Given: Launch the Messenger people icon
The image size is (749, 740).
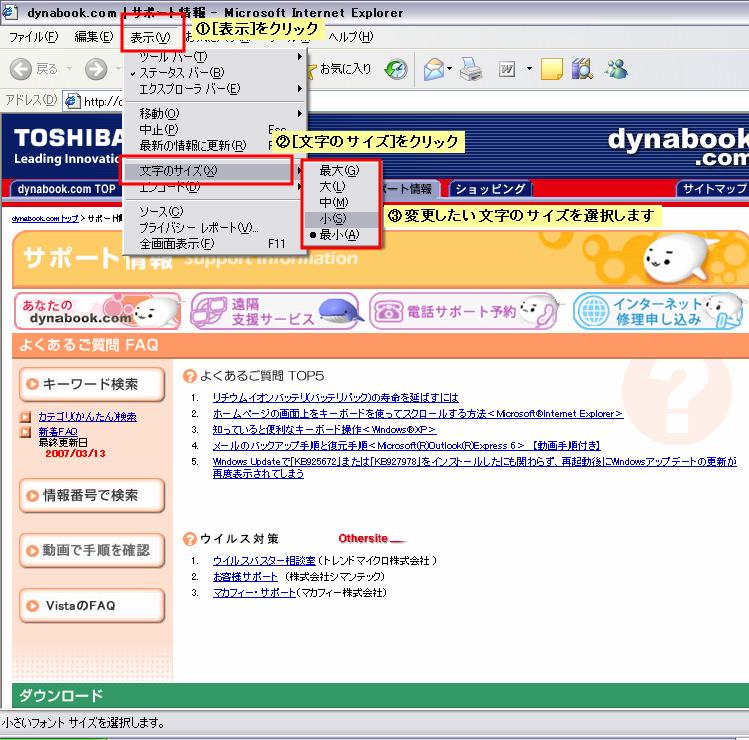Looking at the screenshot, I should (616, 69).
